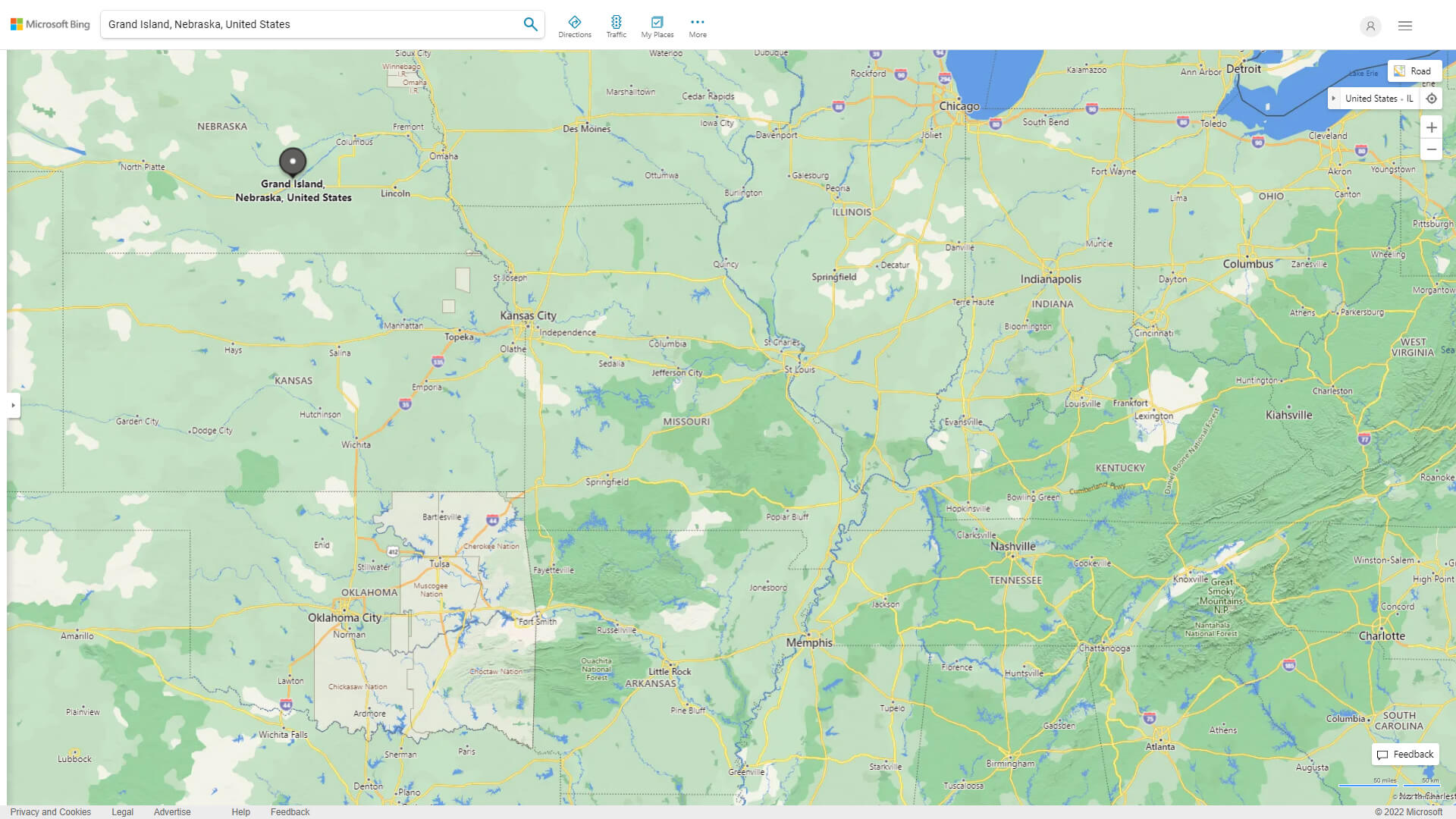1456x819 pixels.
Task: Click the Feedback button
Action: point(1404,755)
